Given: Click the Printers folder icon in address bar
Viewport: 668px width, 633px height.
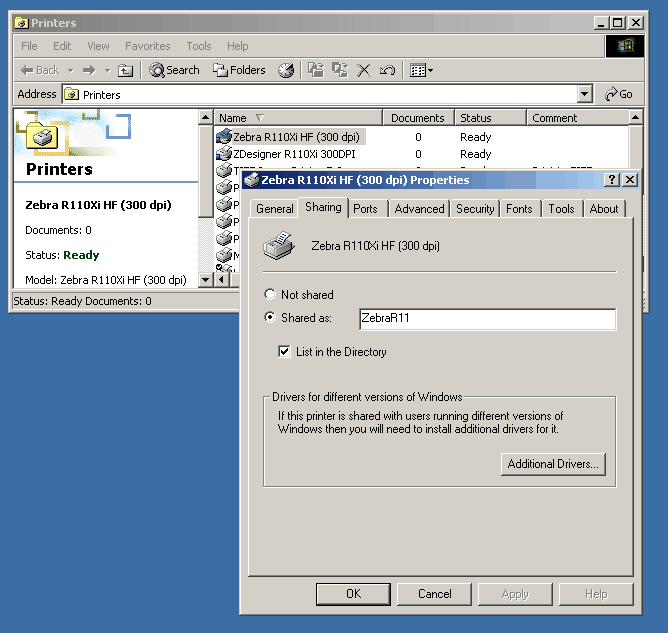Looking at the screenshot, I should tap(72, 94).
